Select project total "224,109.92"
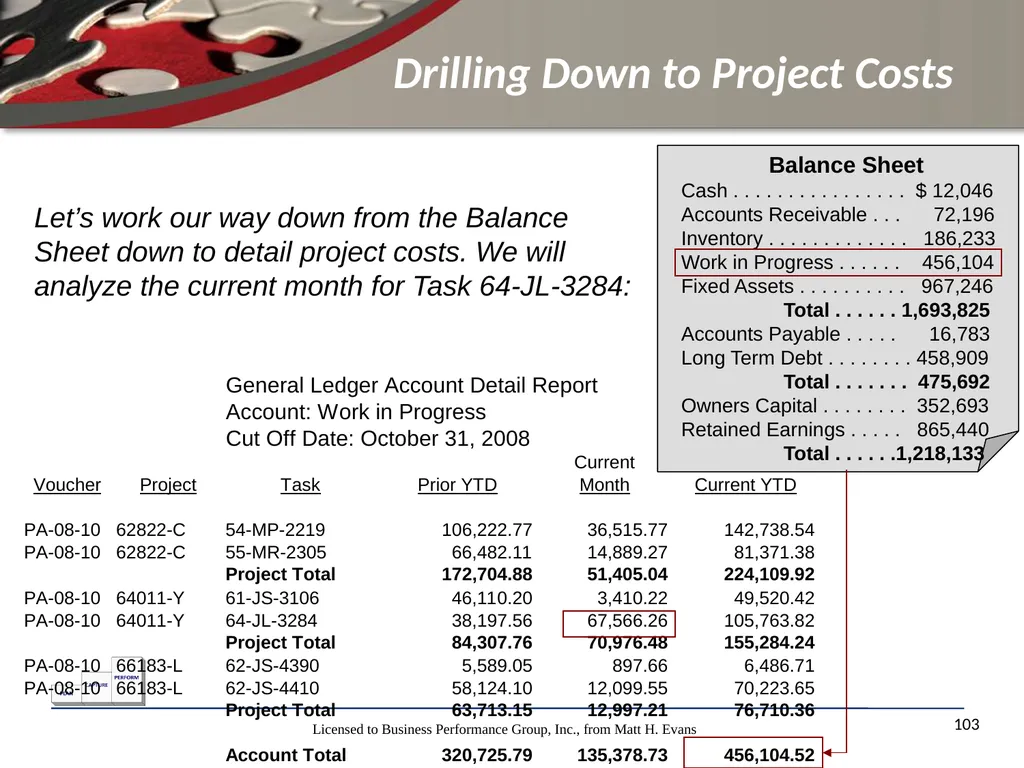 769,575
